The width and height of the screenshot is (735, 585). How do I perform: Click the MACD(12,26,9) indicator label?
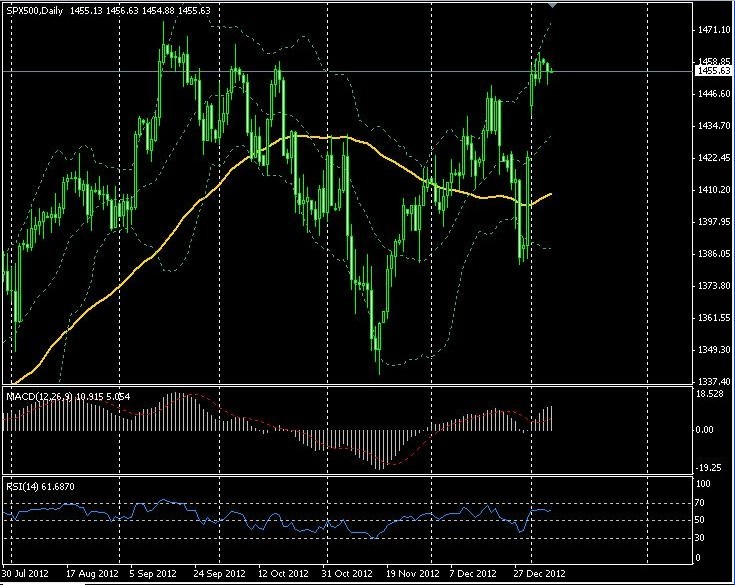(39, 397)
